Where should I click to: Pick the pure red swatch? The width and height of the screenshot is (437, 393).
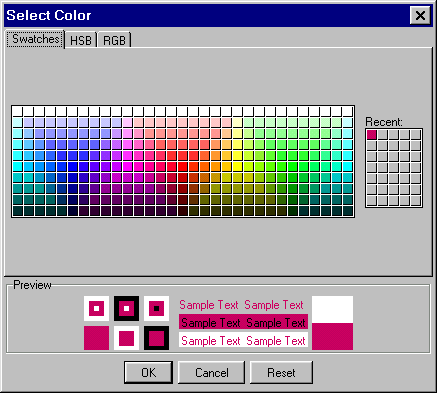[x=182, y=166]
